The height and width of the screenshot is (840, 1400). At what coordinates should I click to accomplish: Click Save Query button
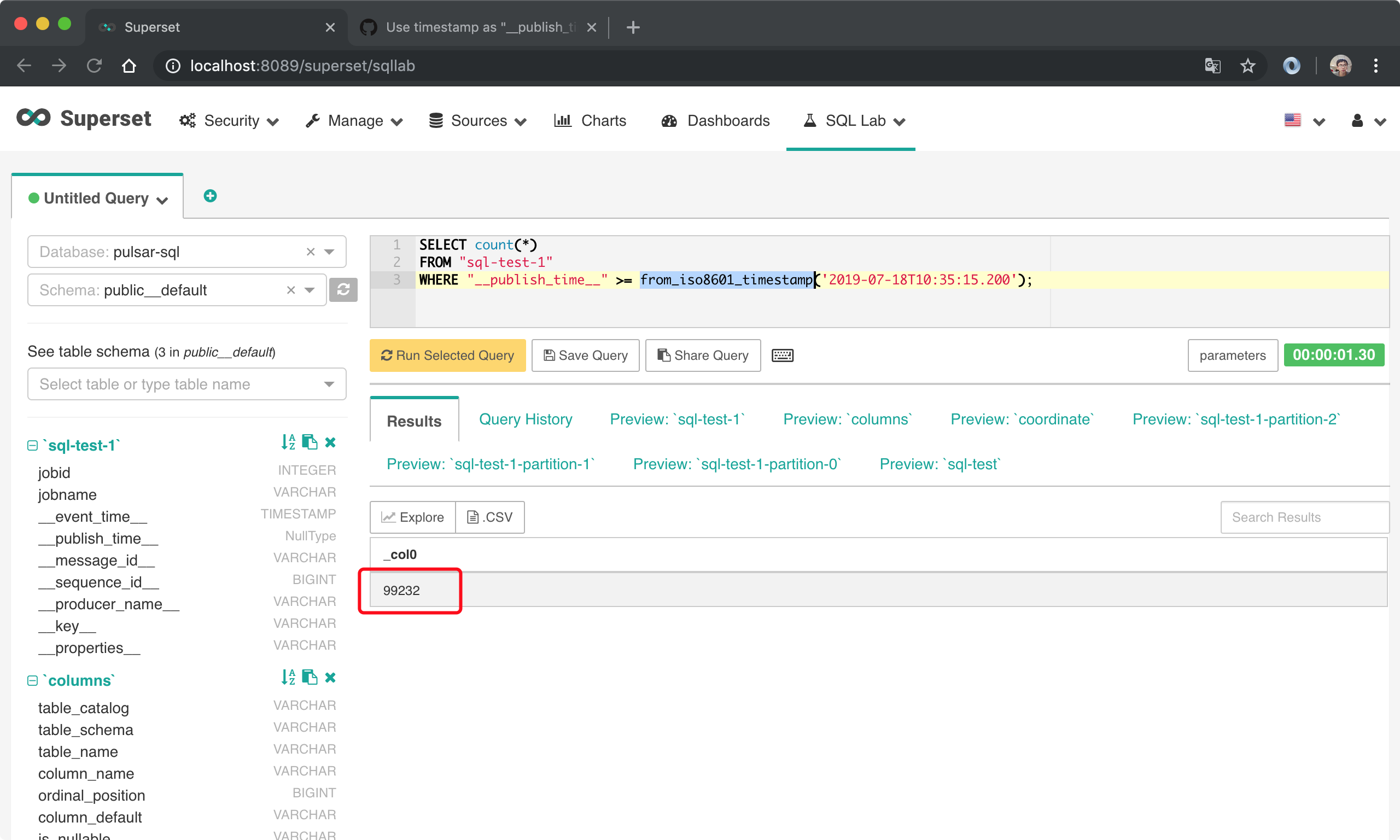pyautogui.click(x=585, y=355)
